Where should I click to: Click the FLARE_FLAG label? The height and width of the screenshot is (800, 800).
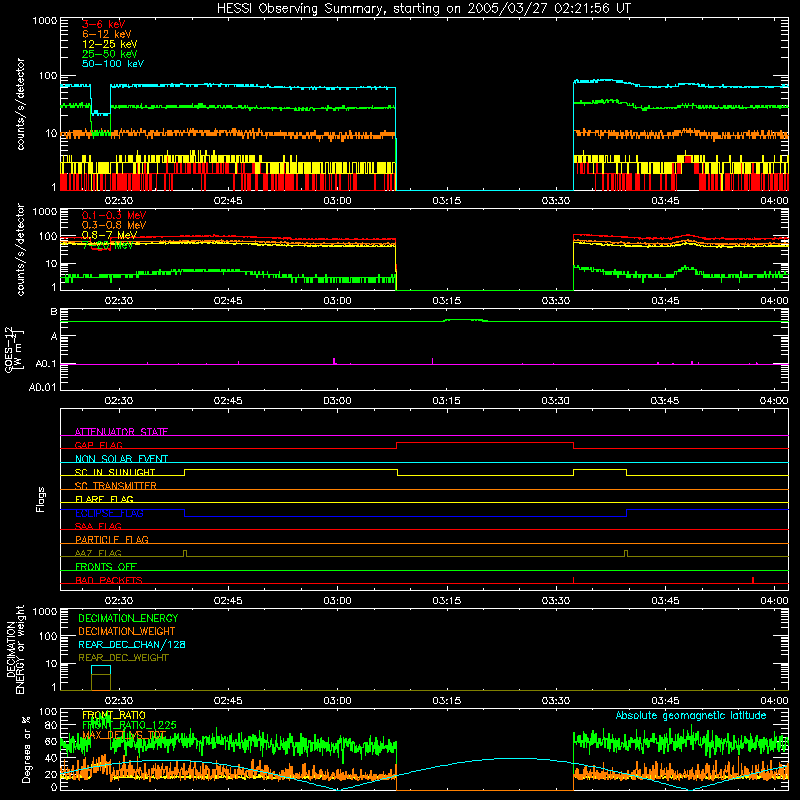[x=104, y=499]
